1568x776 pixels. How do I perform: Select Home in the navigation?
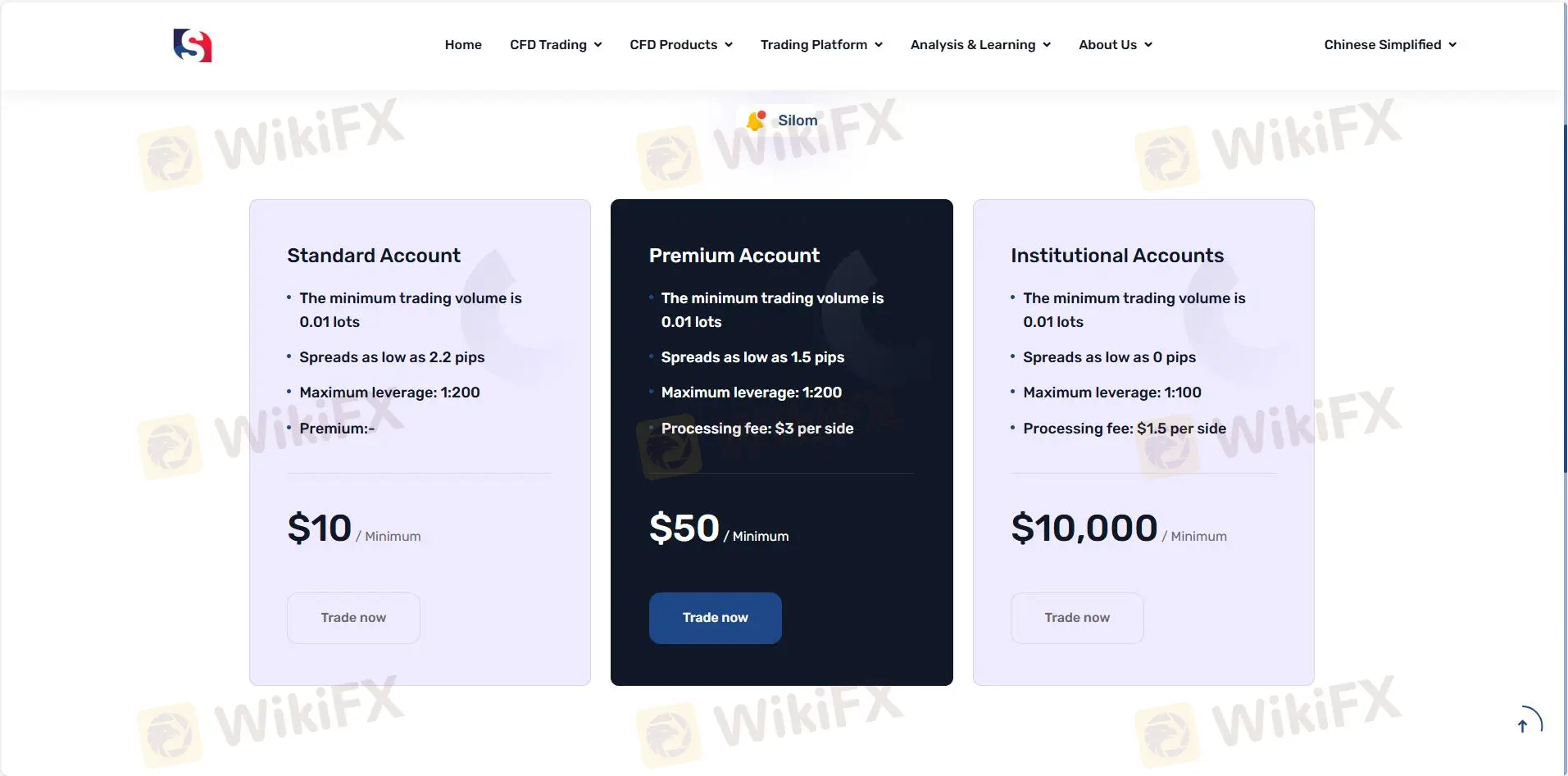(462, 45)
